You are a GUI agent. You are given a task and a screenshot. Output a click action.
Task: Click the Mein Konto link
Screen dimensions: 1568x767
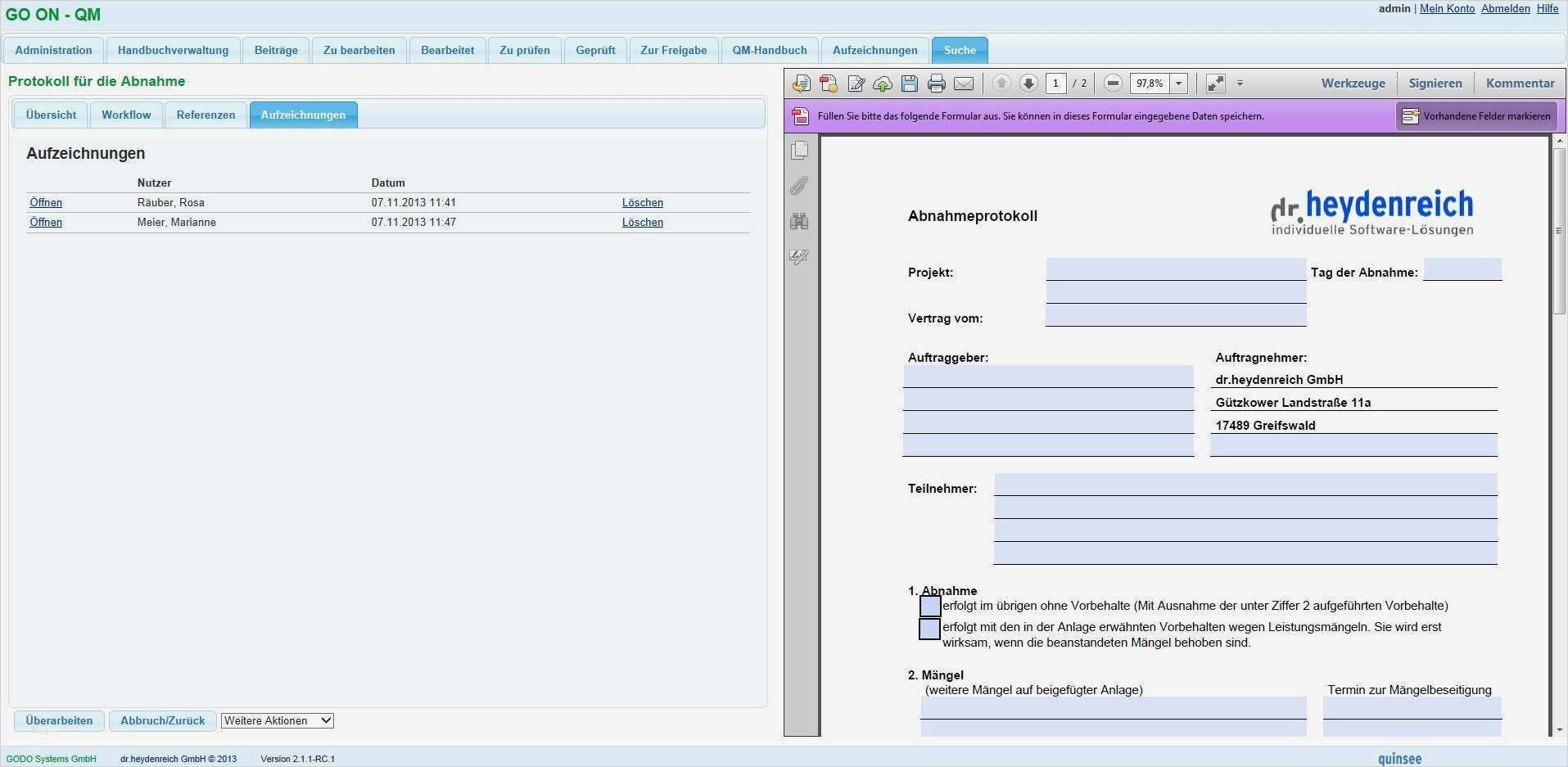tap(1447, 8)
